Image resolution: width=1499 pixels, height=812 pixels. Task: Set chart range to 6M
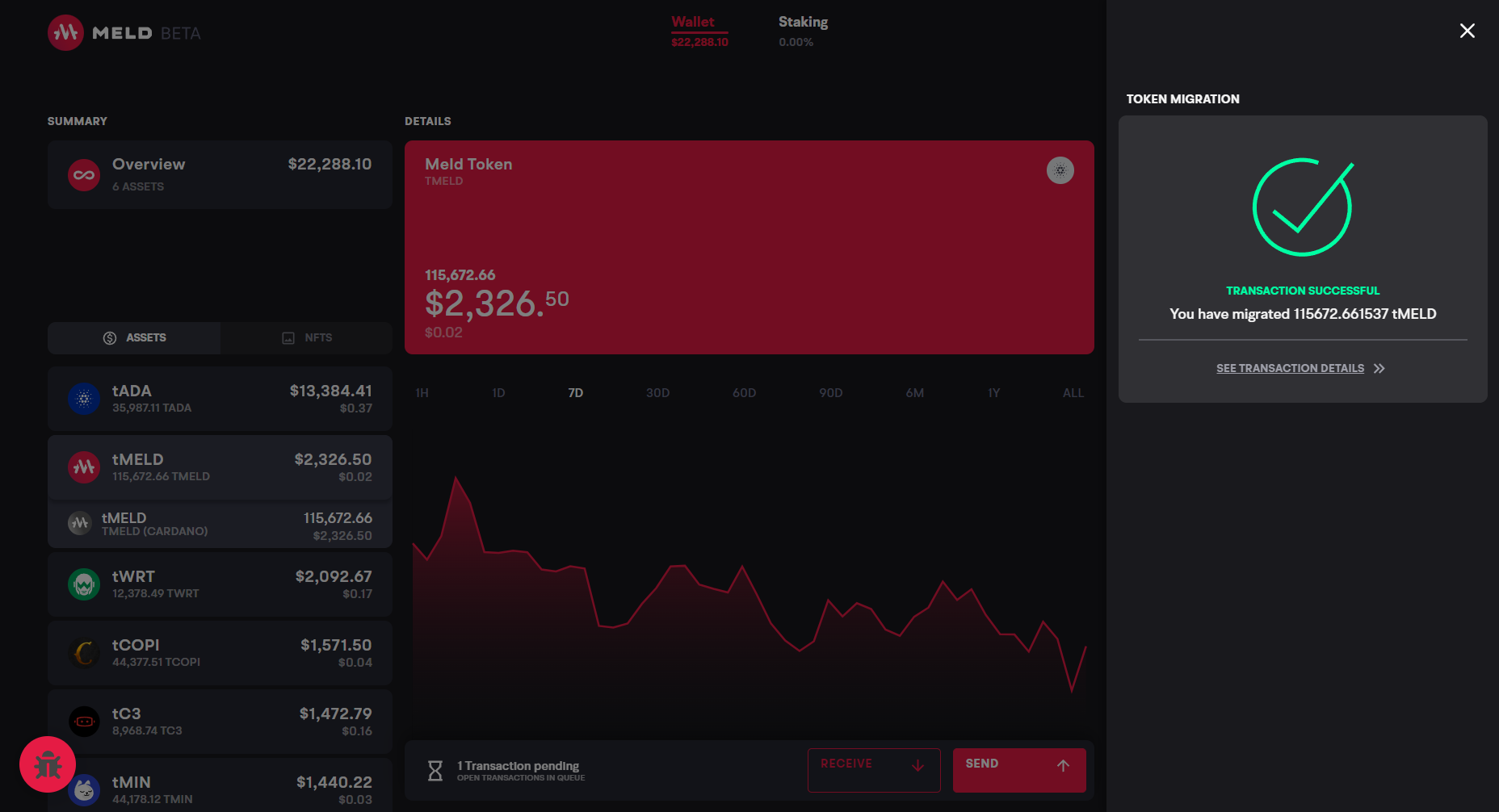pos(914,393)
